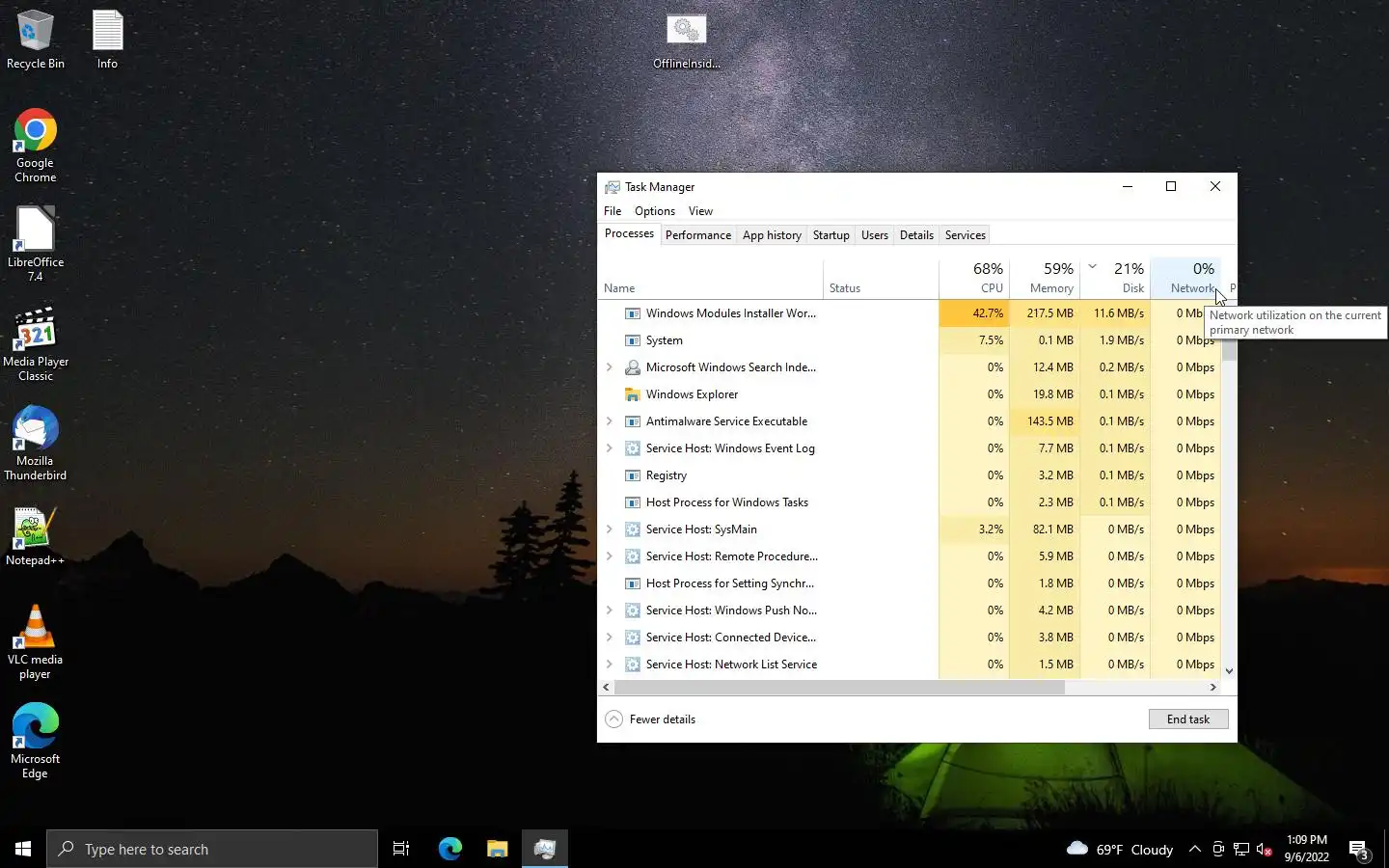Select Host Process for Windows Tasks row
Screen dimensions: 1389x868
tap(910, 502)
